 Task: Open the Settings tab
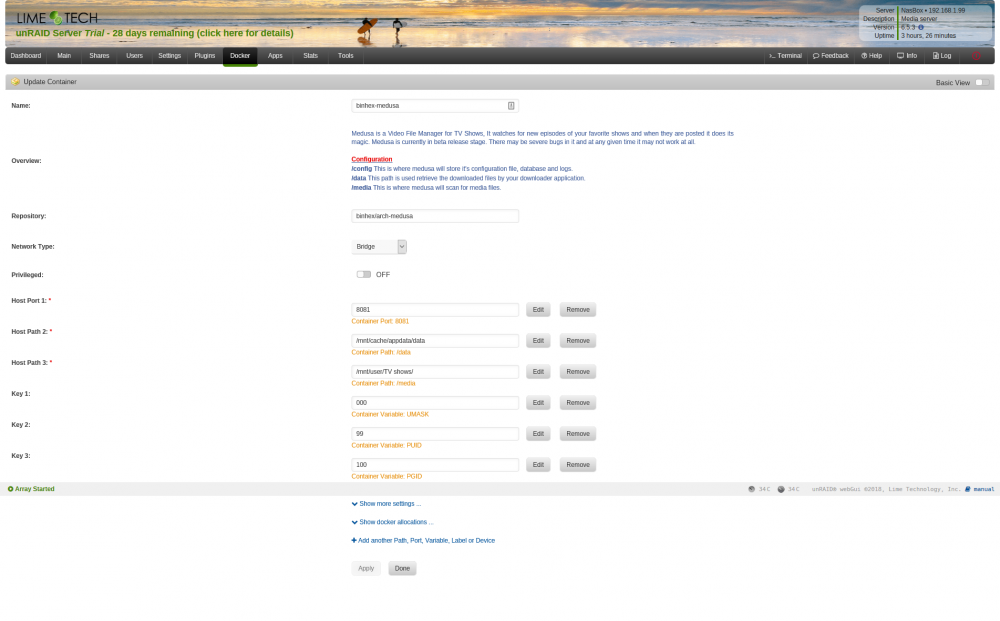(170, 56)
